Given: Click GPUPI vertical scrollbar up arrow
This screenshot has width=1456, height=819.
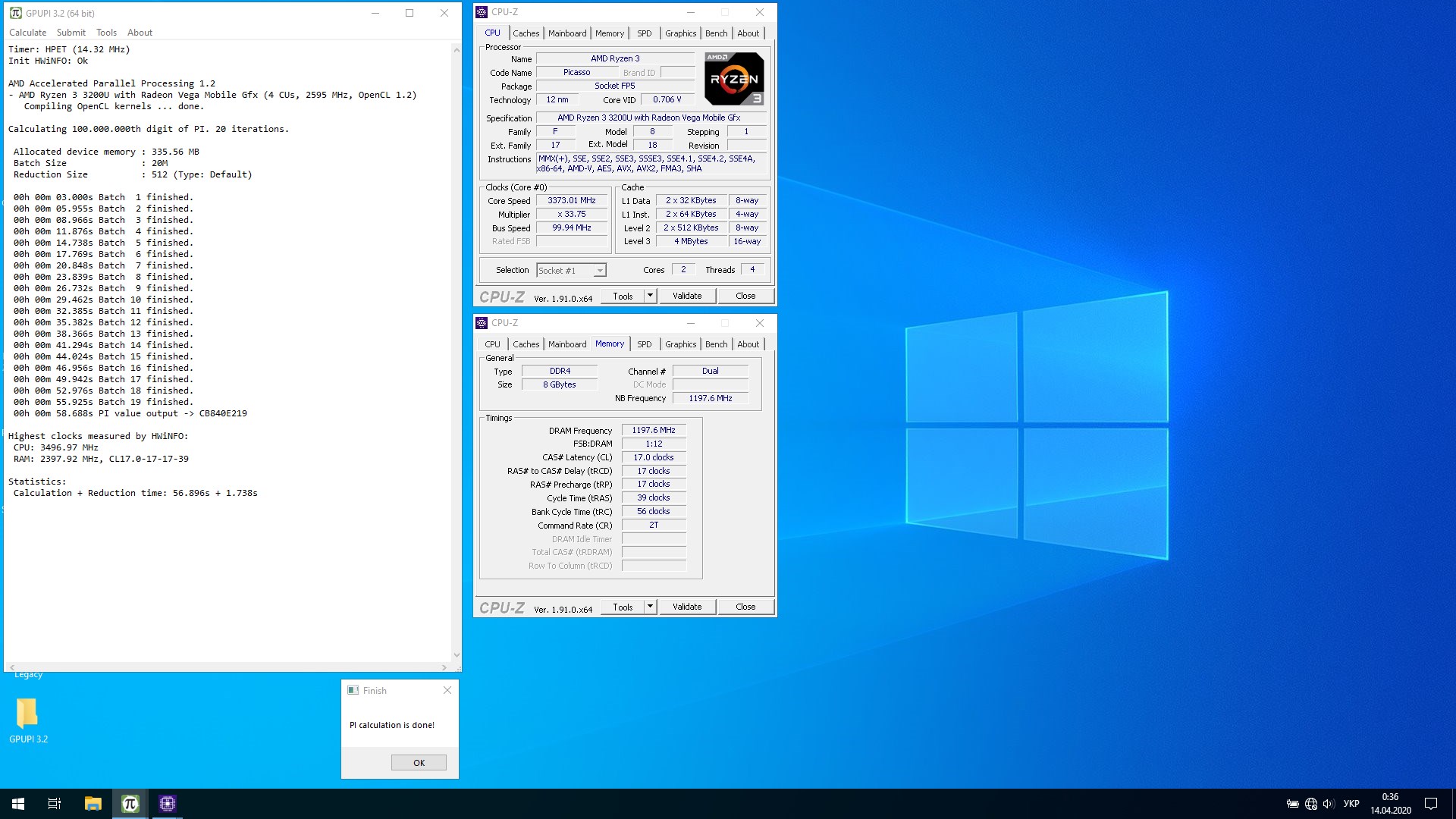Looking at the screenshot, I should click(x=457, y=49).
